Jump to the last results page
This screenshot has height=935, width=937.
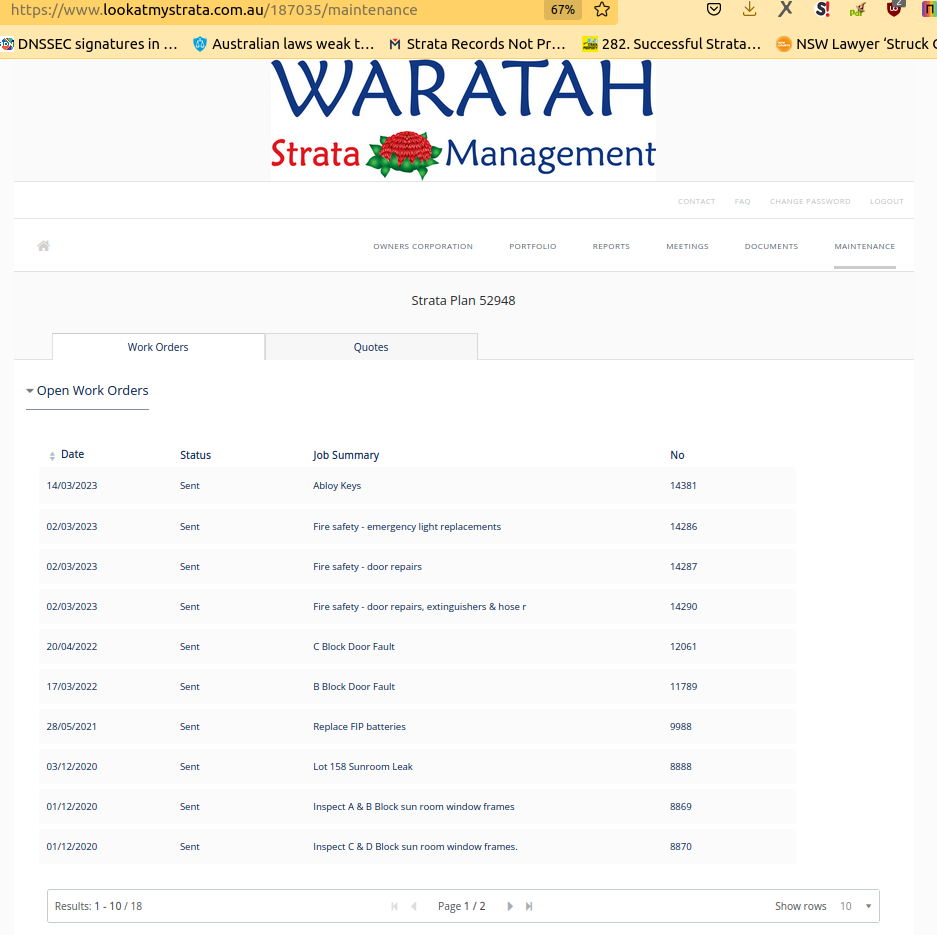[x=529, y=906]
